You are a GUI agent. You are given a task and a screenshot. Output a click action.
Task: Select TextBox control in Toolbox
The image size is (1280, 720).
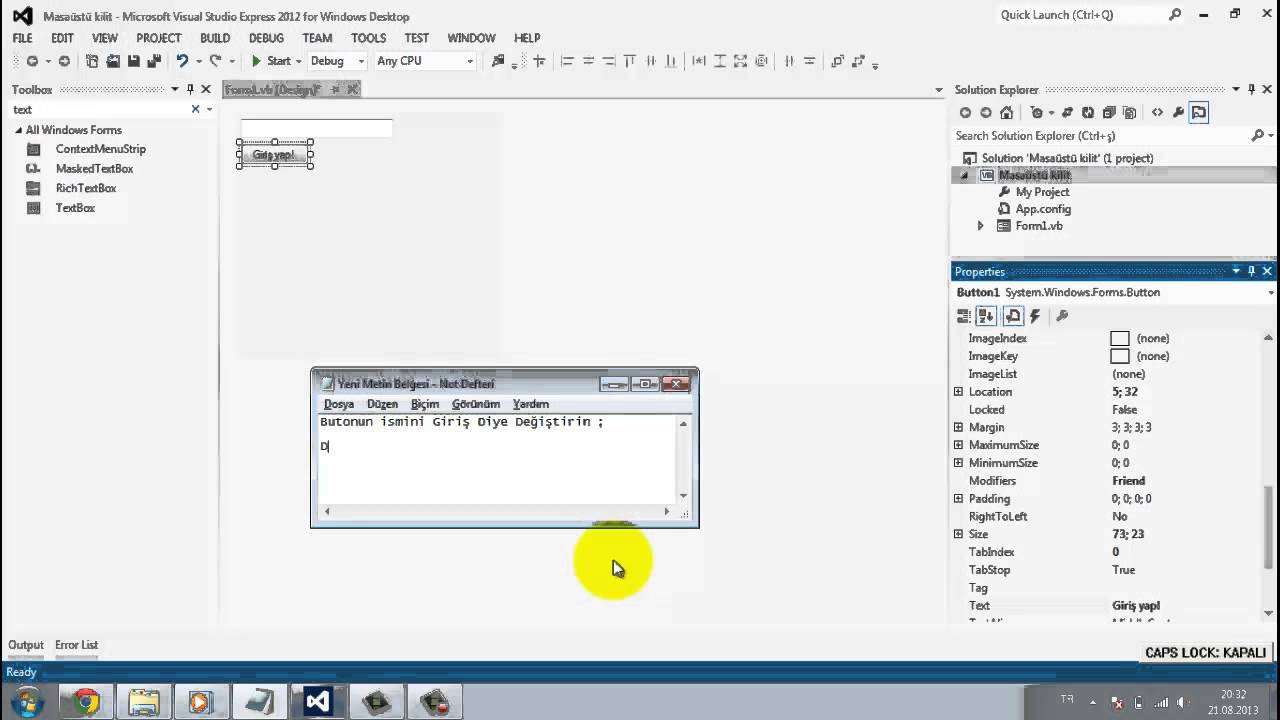point(75,208)
